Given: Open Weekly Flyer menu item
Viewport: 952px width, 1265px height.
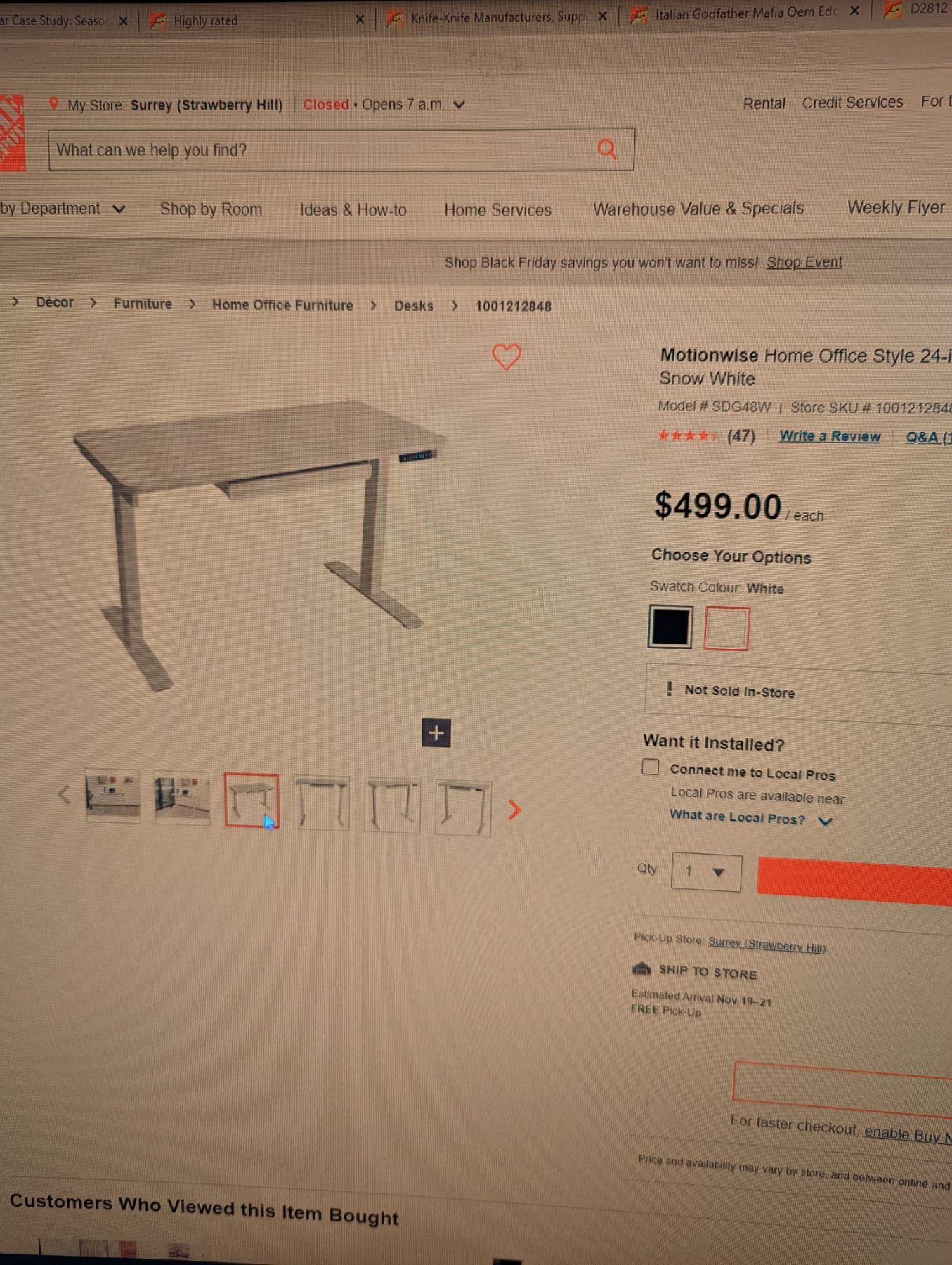Looking at the screenshot, I should pyautogui.click(x=896, y=207).
